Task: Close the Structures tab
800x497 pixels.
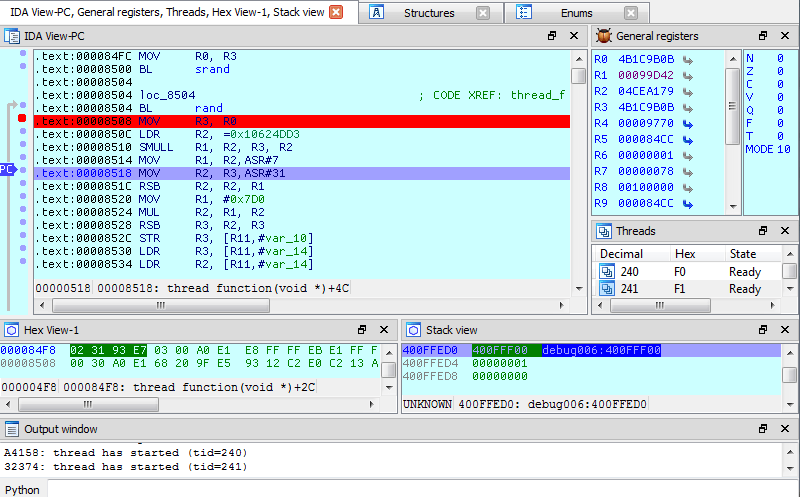Action: [x=483, y=13]
